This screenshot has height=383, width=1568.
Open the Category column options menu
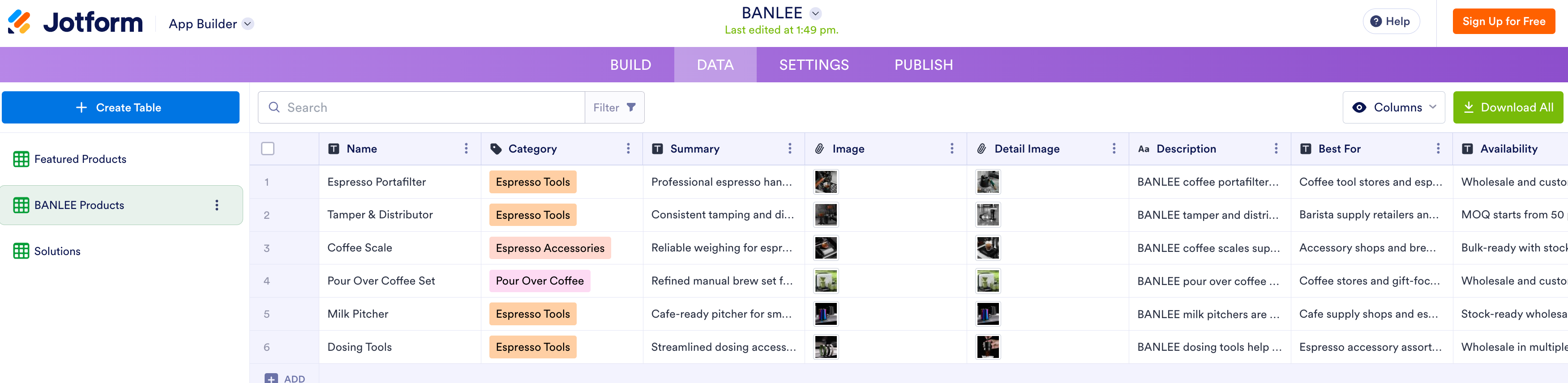click(x=628, y=149)
